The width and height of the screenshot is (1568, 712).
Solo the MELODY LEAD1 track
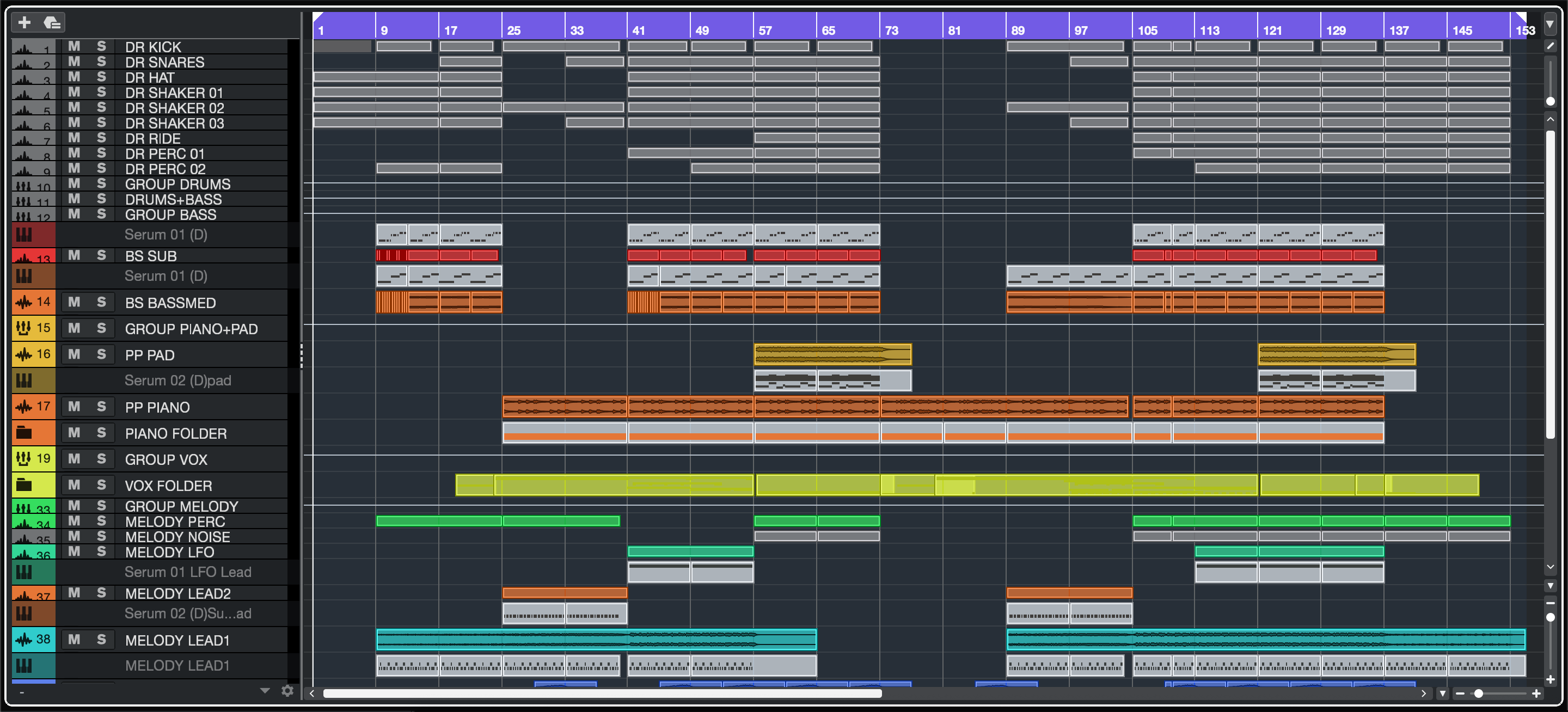coord(101,639)
